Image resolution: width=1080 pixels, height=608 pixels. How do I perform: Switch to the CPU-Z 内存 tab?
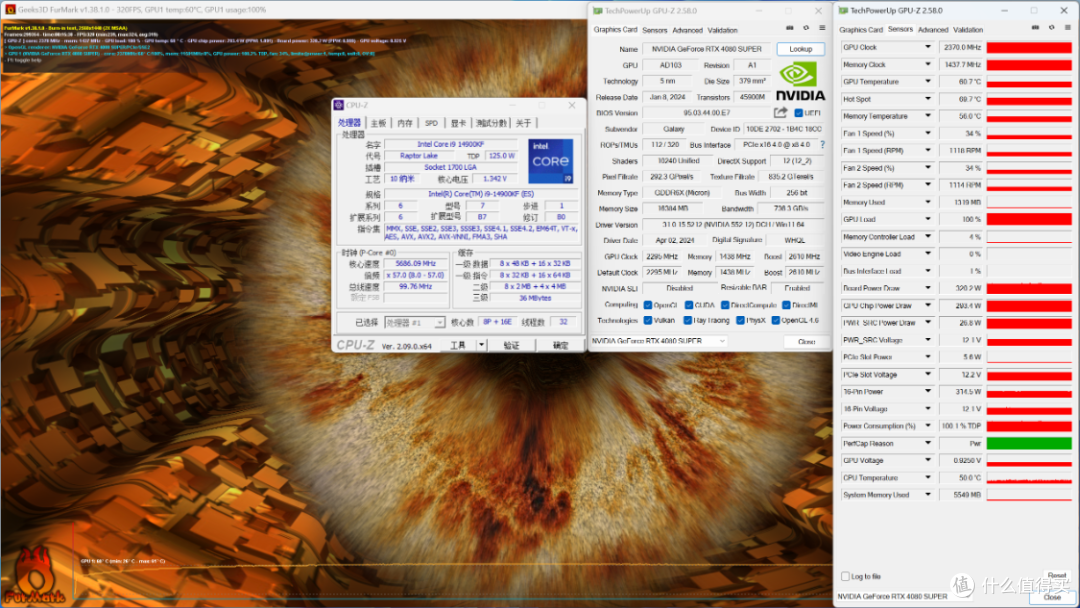point(405,123)
